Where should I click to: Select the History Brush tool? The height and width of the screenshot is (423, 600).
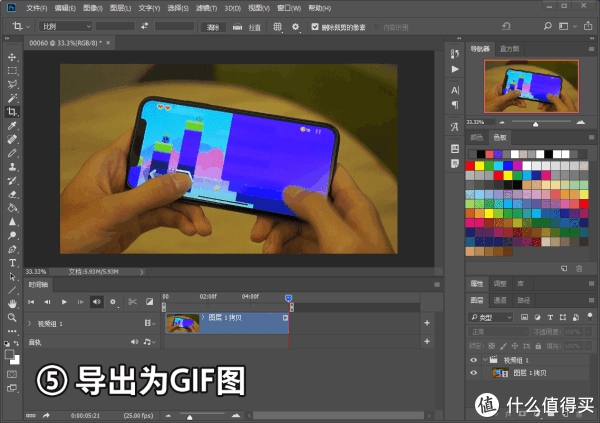point(12,181)
